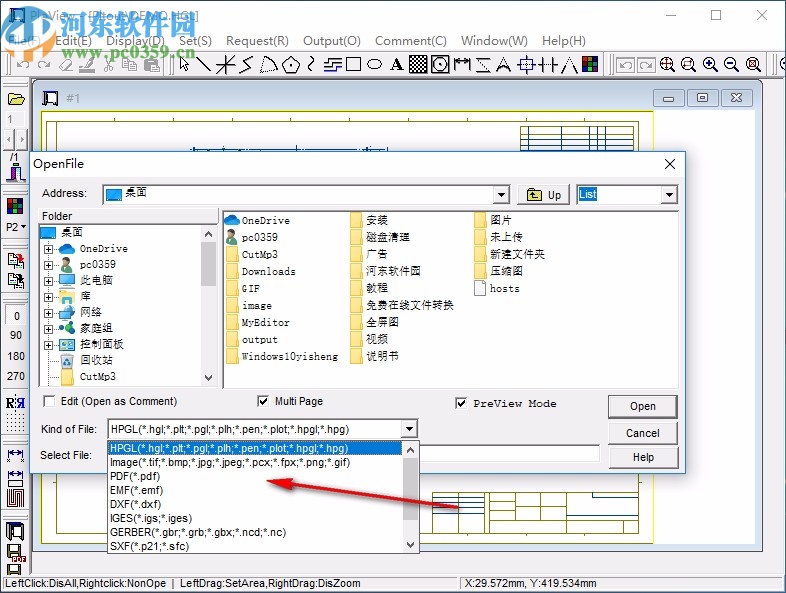Select the circle-in-square tool
This screenshot has height=593, width=786.
(440, 64)
